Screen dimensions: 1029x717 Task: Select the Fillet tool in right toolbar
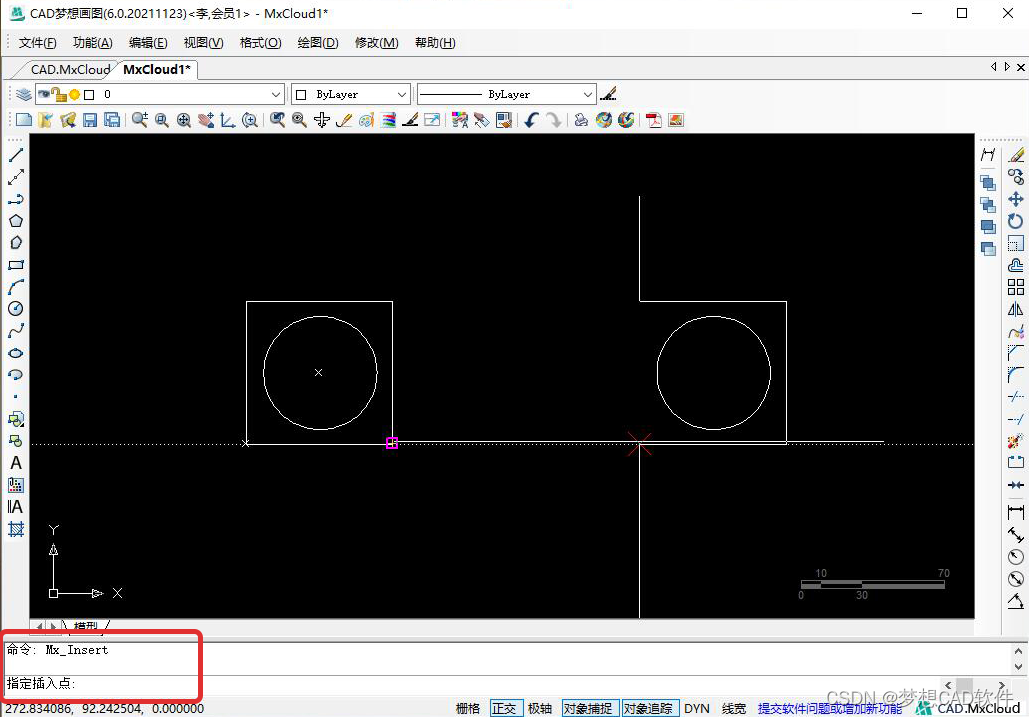click(1016, 375)
